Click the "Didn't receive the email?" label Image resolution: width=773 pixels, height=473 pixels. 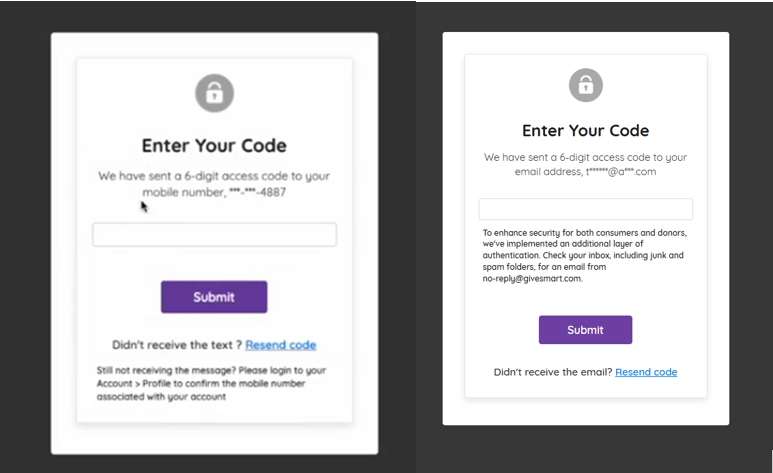[x=552, y=372]
